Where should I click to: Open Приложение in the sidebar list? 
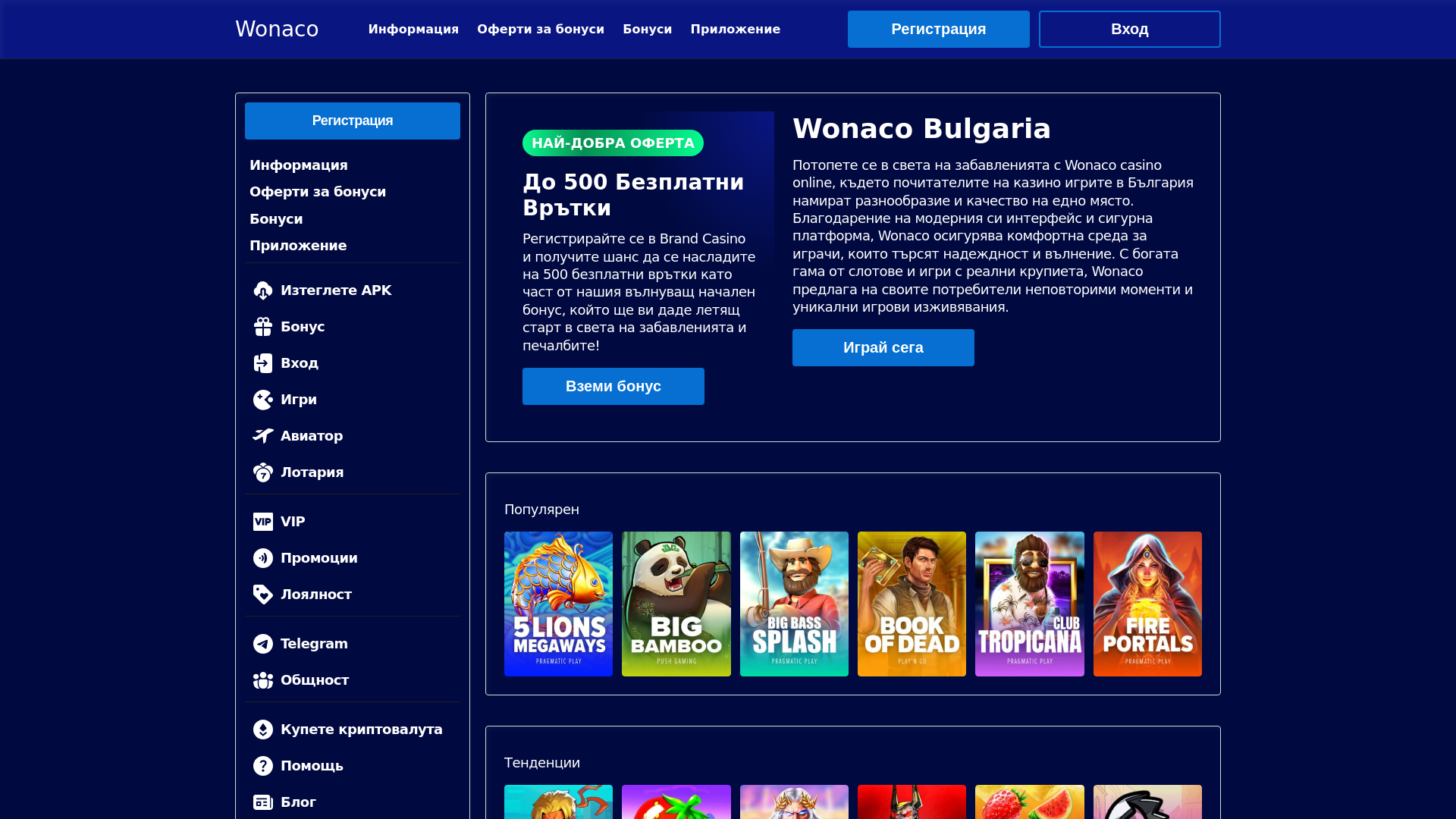coord(298,246)
